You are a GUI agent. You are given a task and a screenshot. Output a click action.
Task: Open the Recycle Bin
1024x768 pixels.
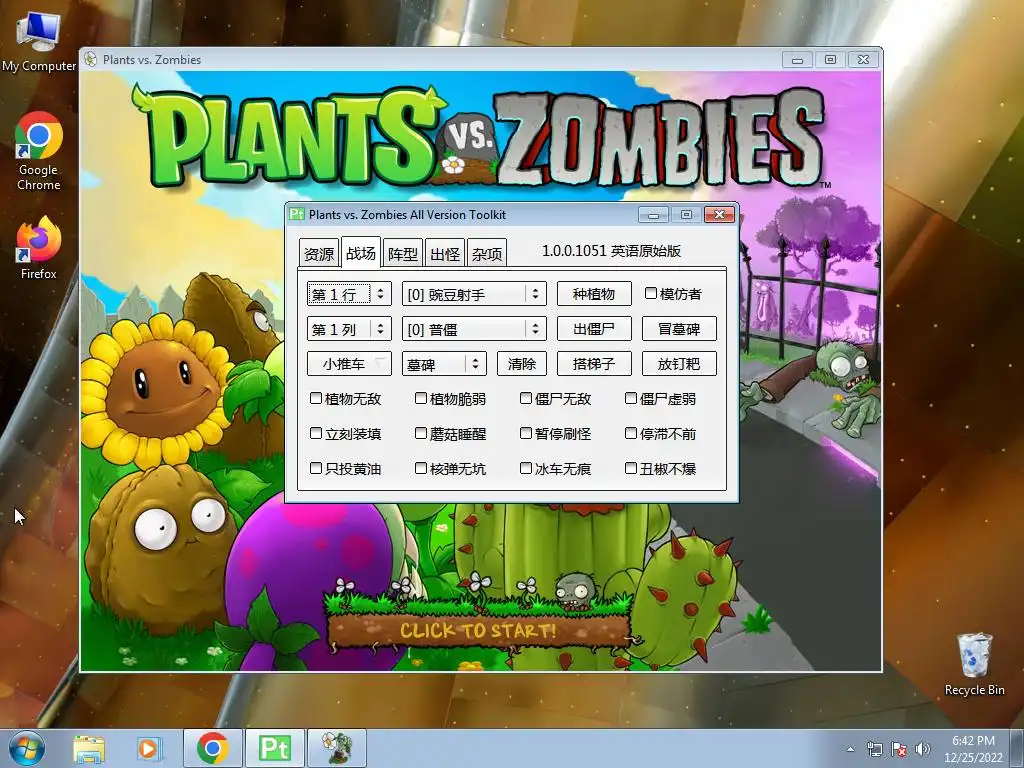pos(974,664)
